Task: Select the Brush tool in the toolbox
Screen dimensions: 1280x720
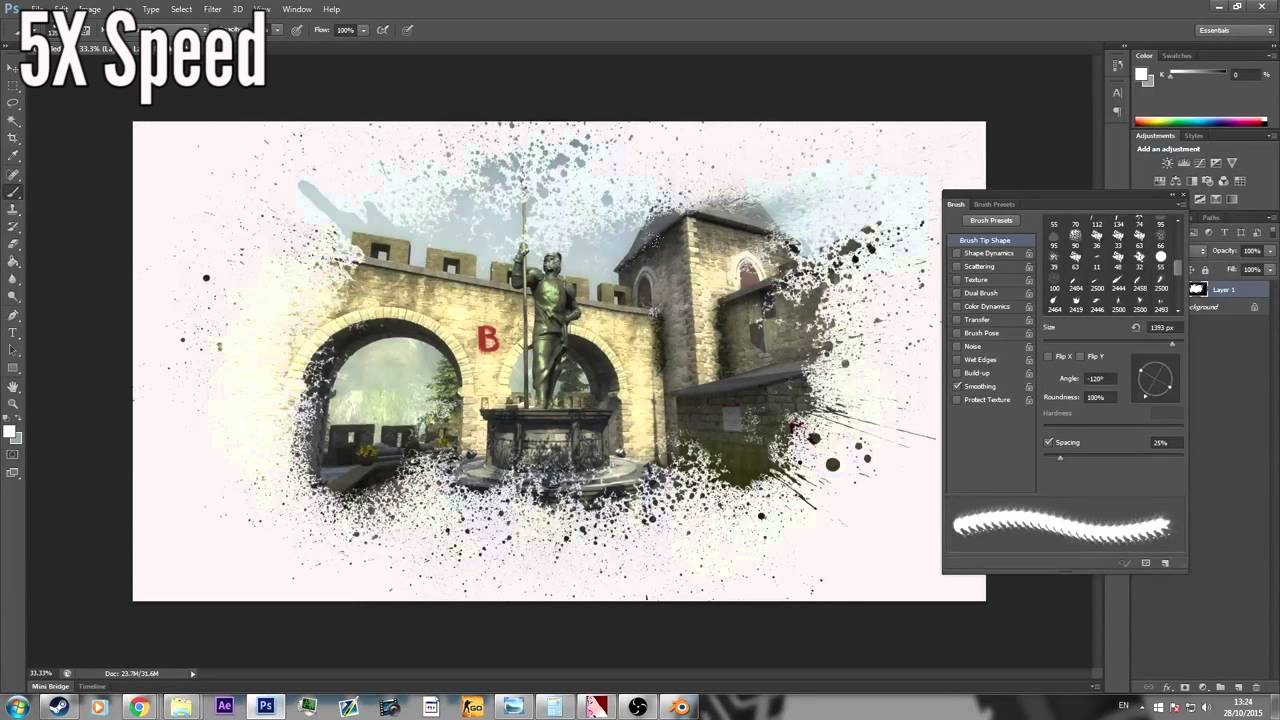Action: tap(13, 192)
